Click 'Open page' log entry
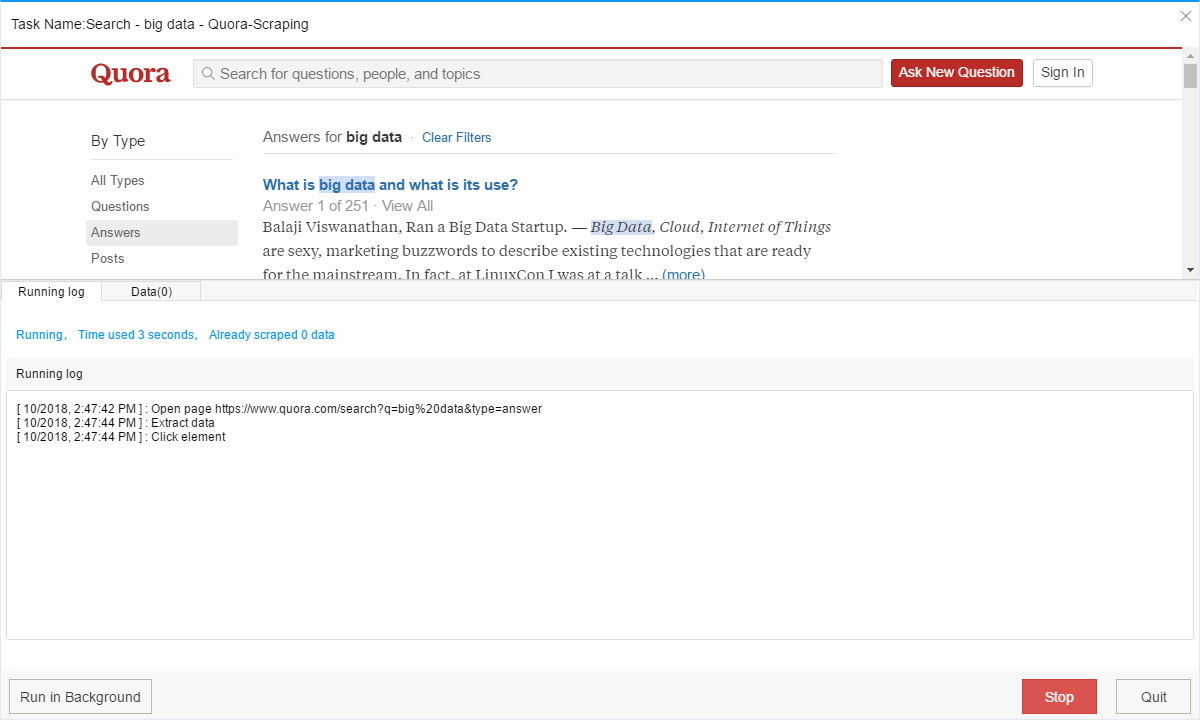This screenshot has width=1200, height=720. click(x=279, y=409)
